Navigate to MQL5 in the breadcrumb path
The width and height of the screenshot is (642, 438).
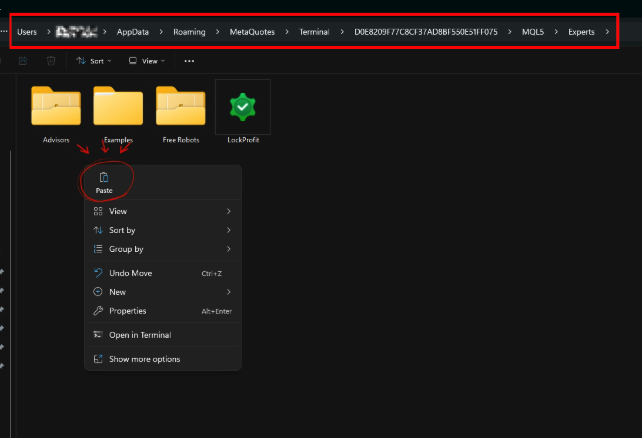click(x=533, y=32)
